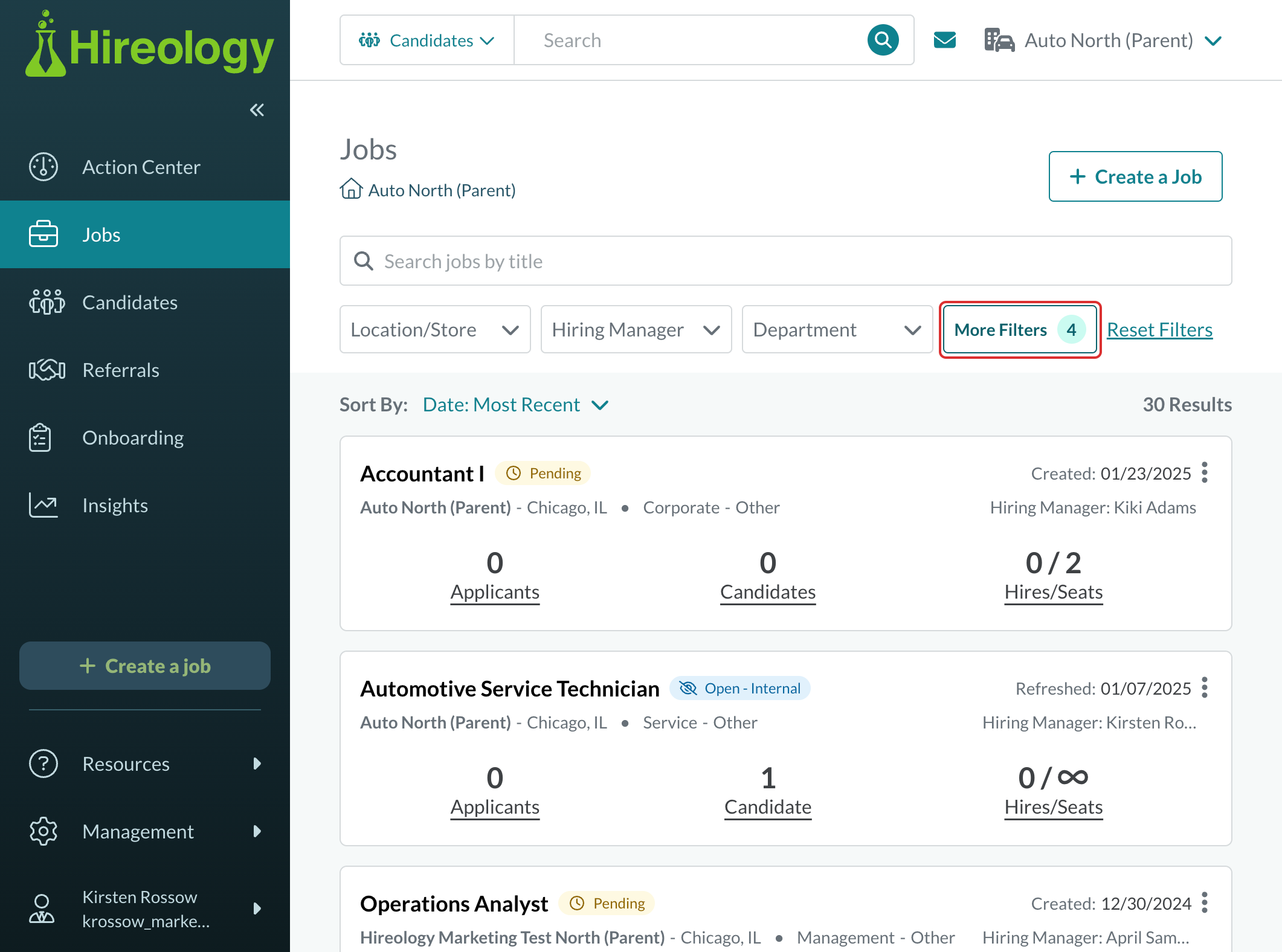
Task: Open the Hiring Manager filter dropdown
Action: 636,329
